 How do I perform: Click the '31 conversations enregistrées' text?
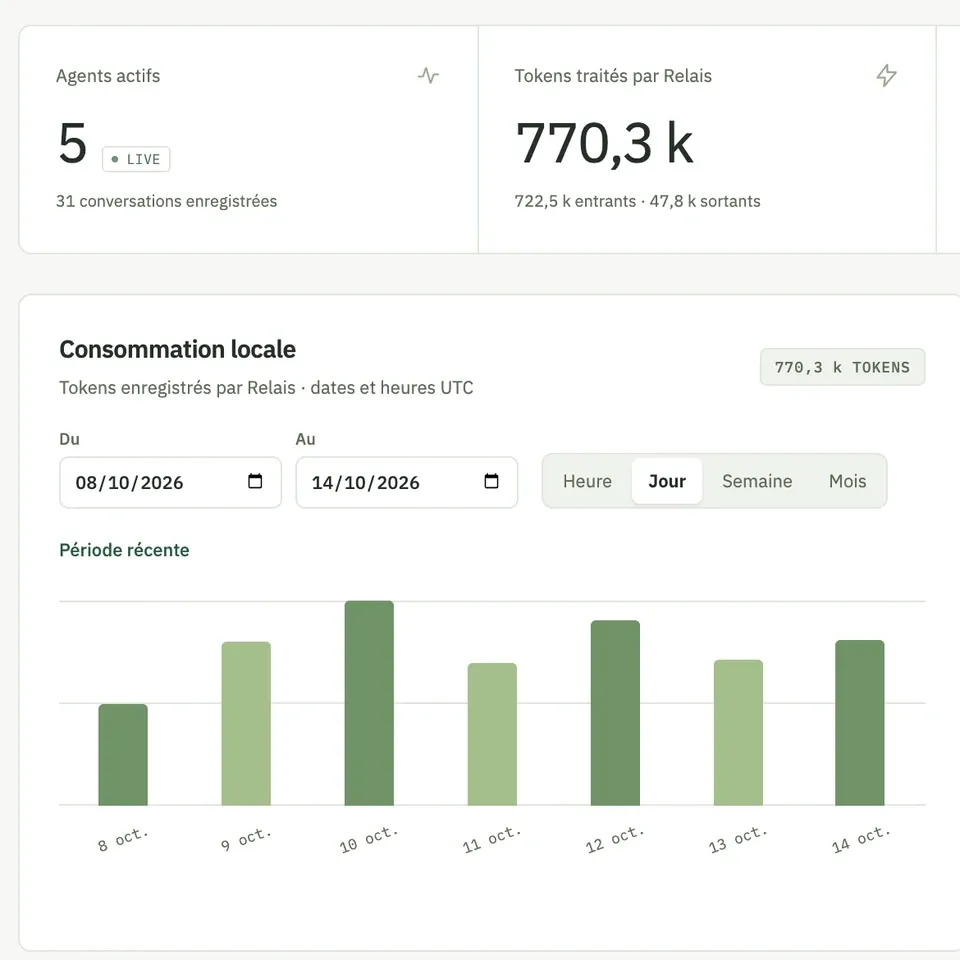click(x=167, y=201)
